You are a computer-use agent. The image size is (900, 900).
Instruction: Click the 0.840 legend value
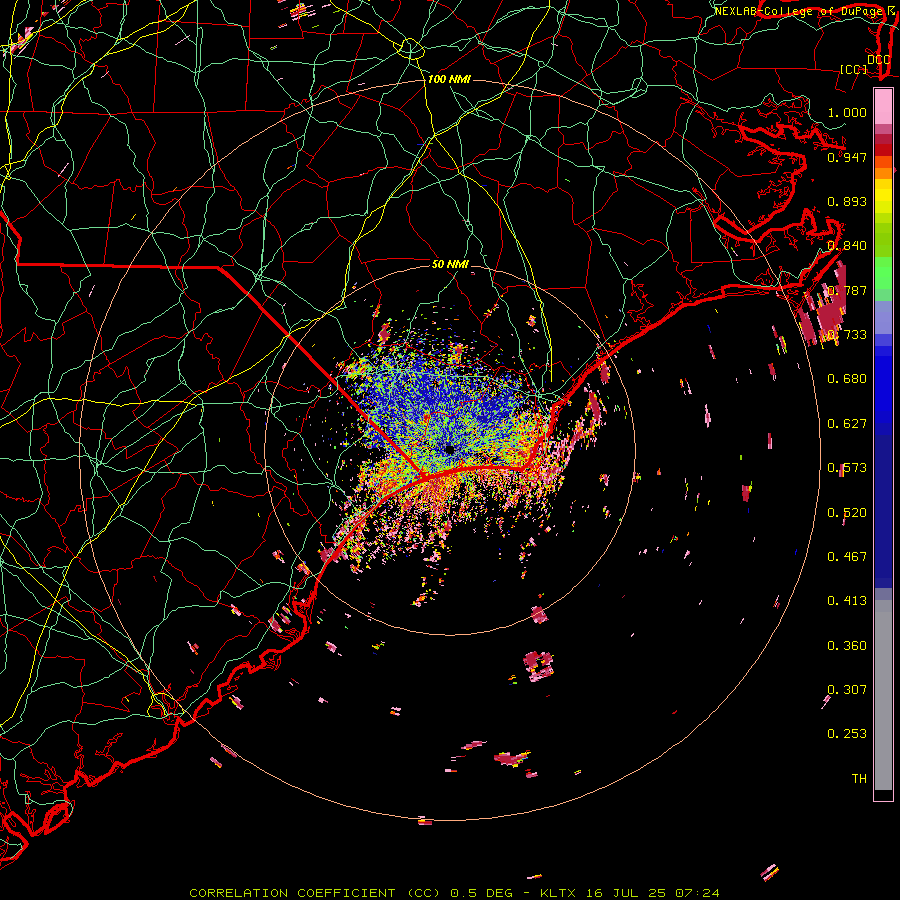(x=847, y=246)
